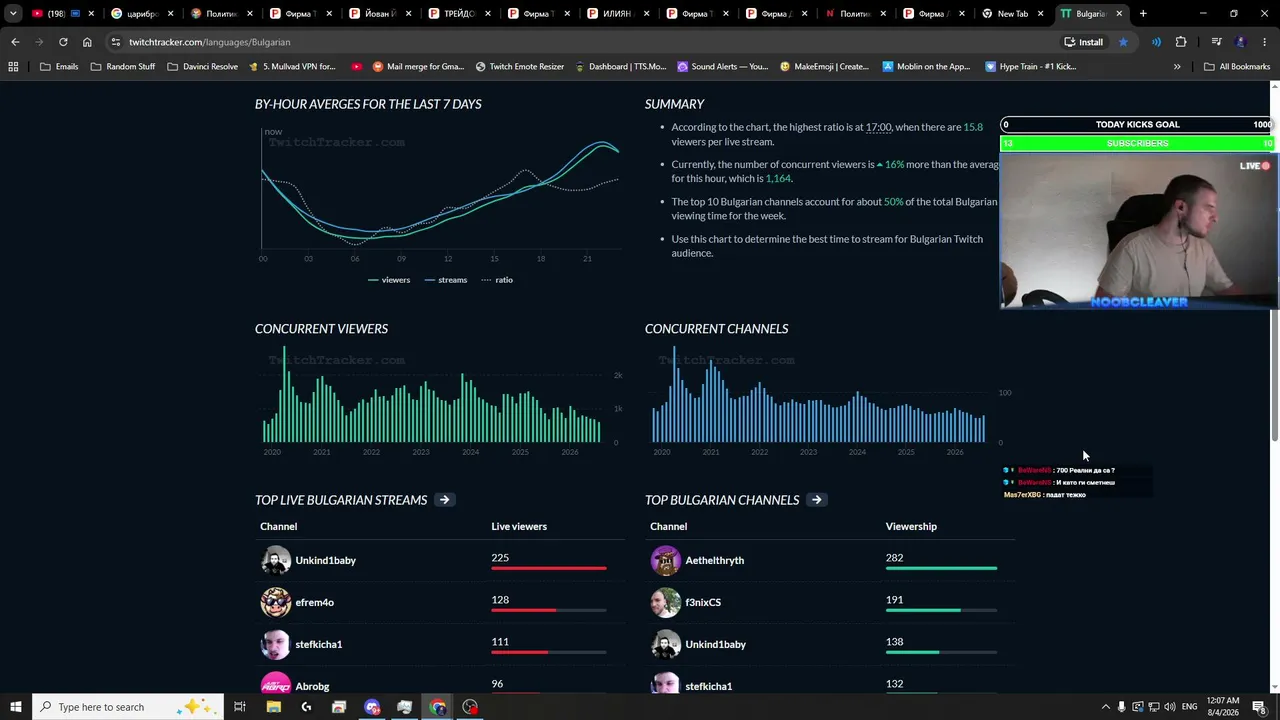The image size is (1280, 720).
Task: Open a new browser tab
Action: (x=1143, y=14)
